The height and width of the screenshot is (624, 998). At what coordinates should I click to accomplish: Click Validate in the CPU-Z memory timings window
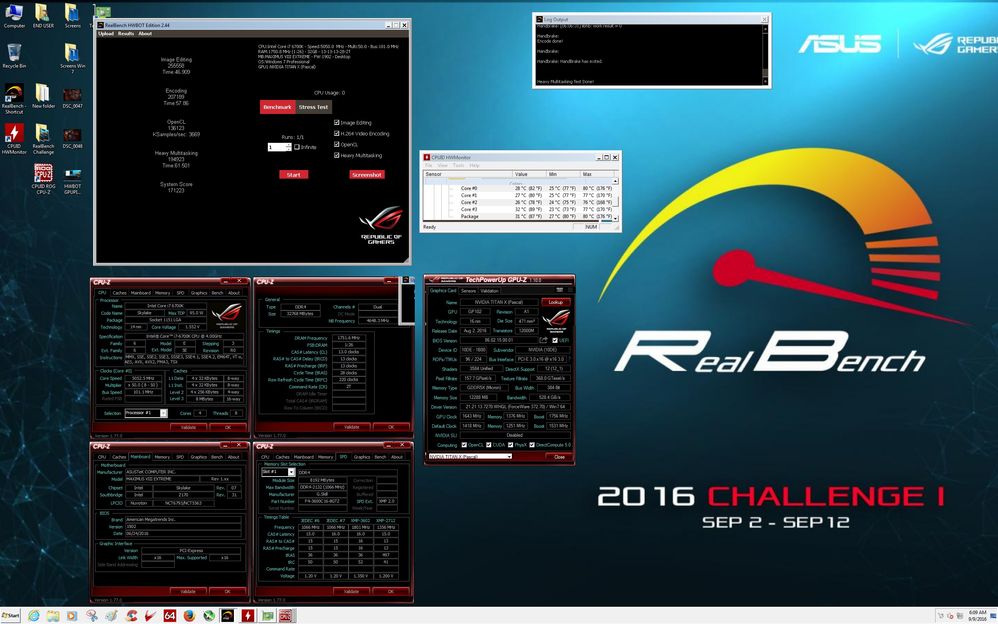click(351, 427)
